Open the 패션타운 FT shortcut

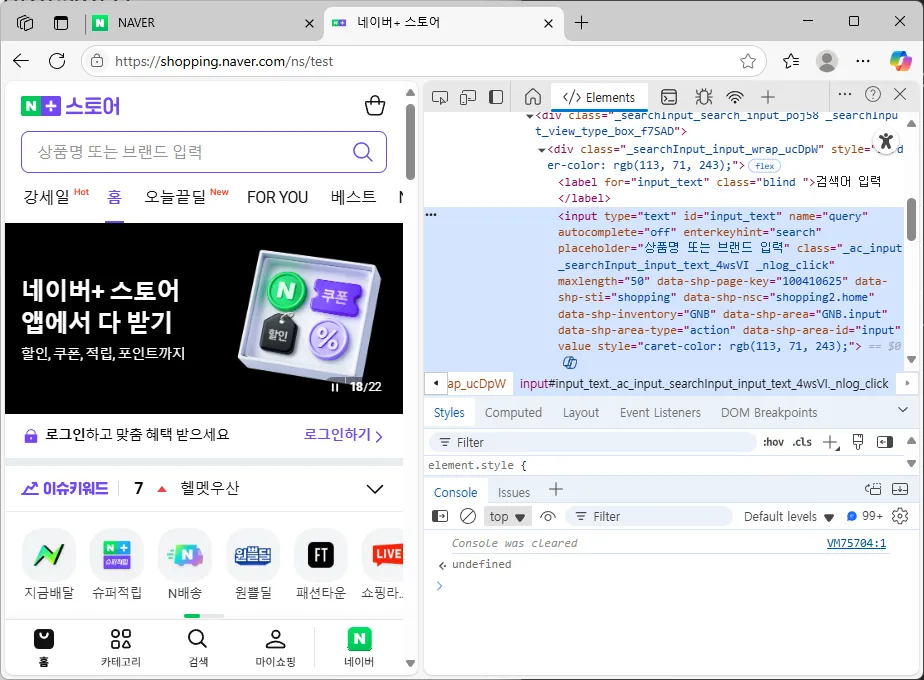pyautogui.click(x=321, y=565)
